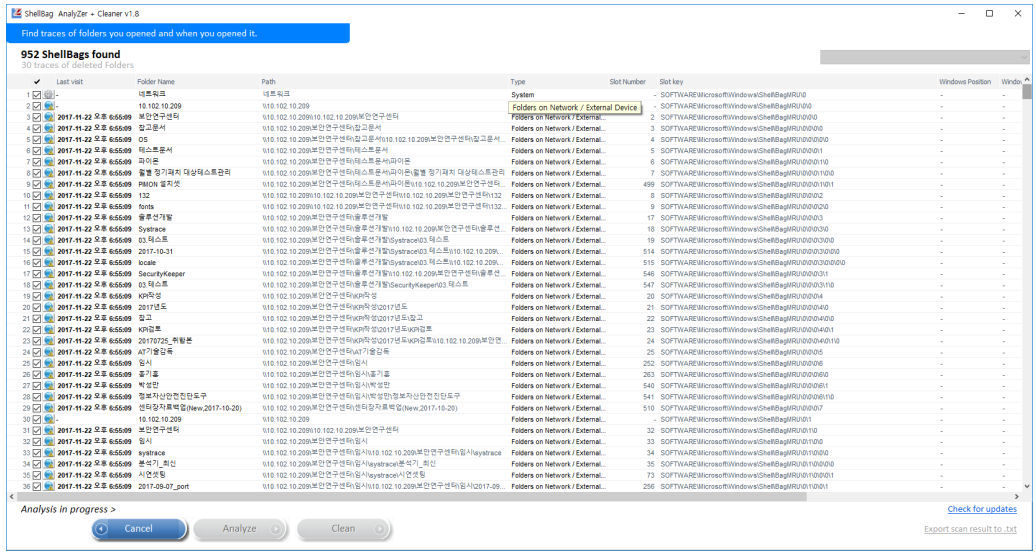Uncheck the checkbox for the locale row

37,262
